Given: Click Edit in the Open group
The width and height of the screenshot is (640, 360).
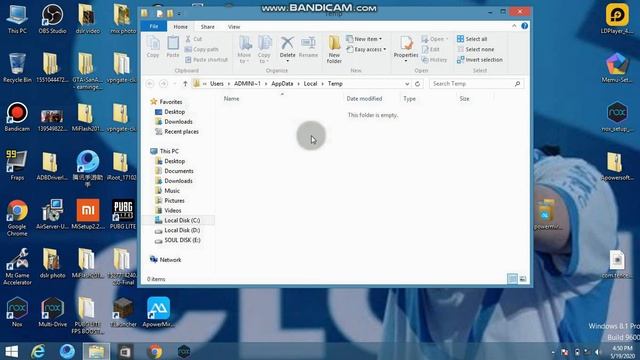Looking at the screenshot, I should pos(431,49).
